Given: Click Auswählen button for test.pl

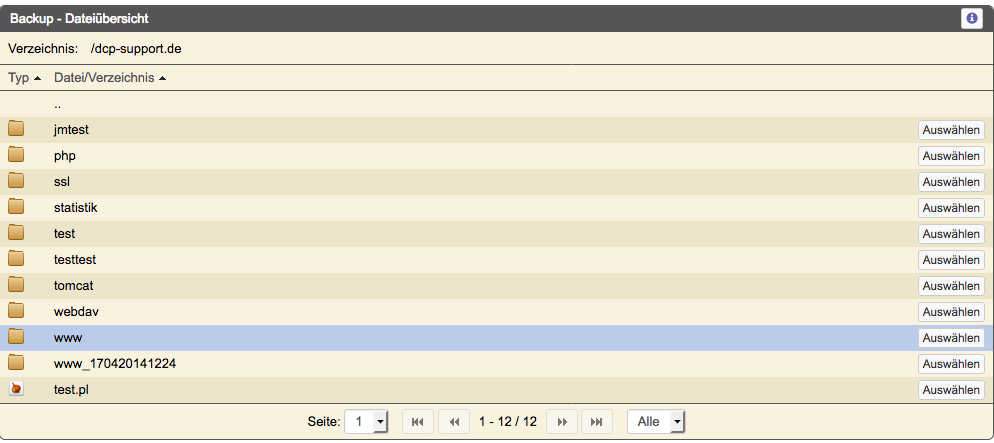Looking at the screenshot, I should (x=951, y=390).
